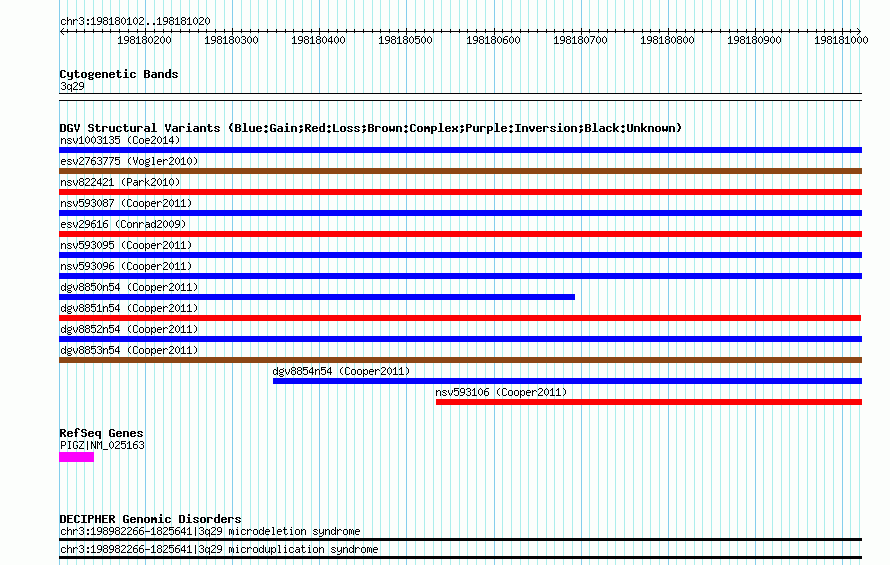Screen dimensions: 890x565
Task: Click the red esv29616 loss bar
Action: 460,234
